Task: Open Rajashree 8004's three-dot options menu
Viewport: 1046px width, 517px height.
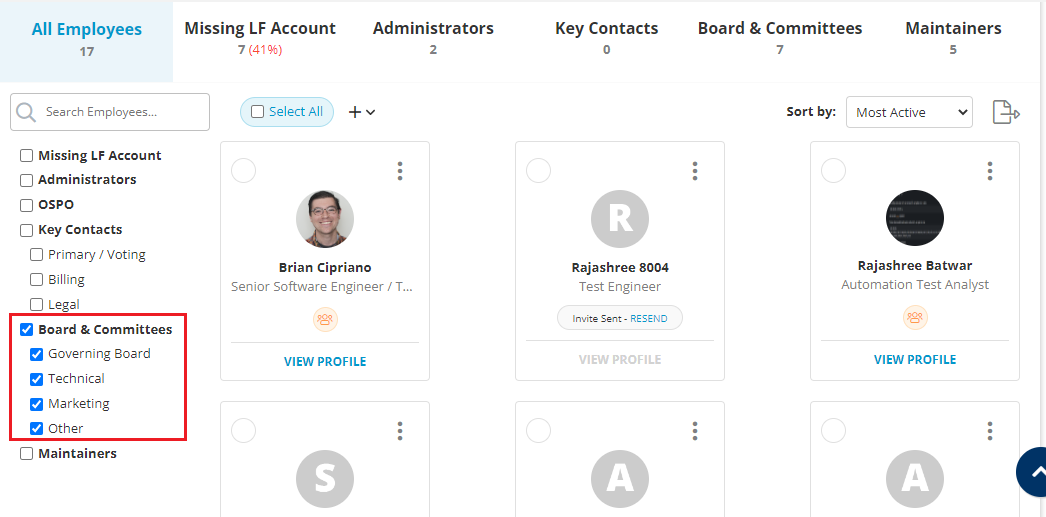Action: pyautogui.click(x=695, y=171)
